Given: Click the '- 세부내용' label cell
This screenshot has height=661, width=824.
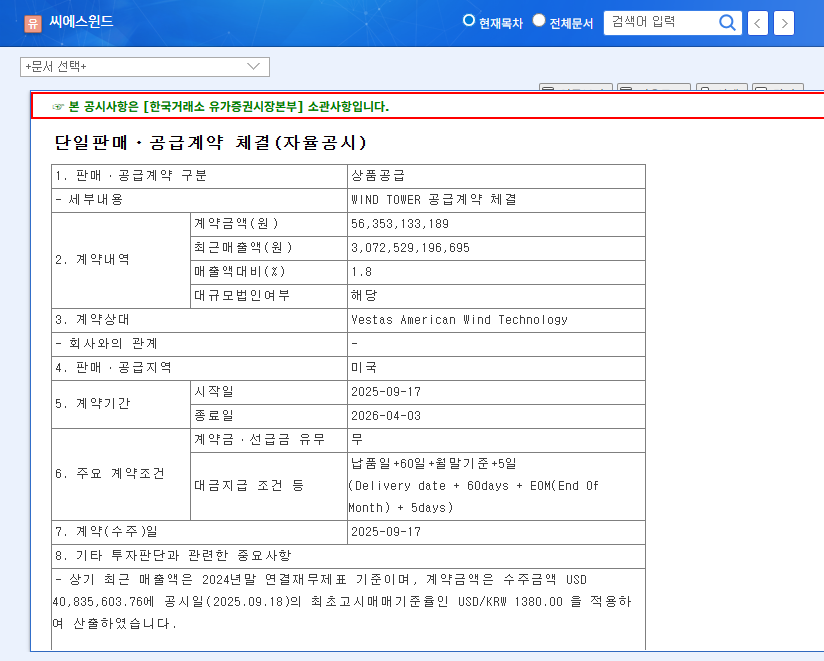Looking at the screenshot, I should pyautogui.click(x=200, y=200).
